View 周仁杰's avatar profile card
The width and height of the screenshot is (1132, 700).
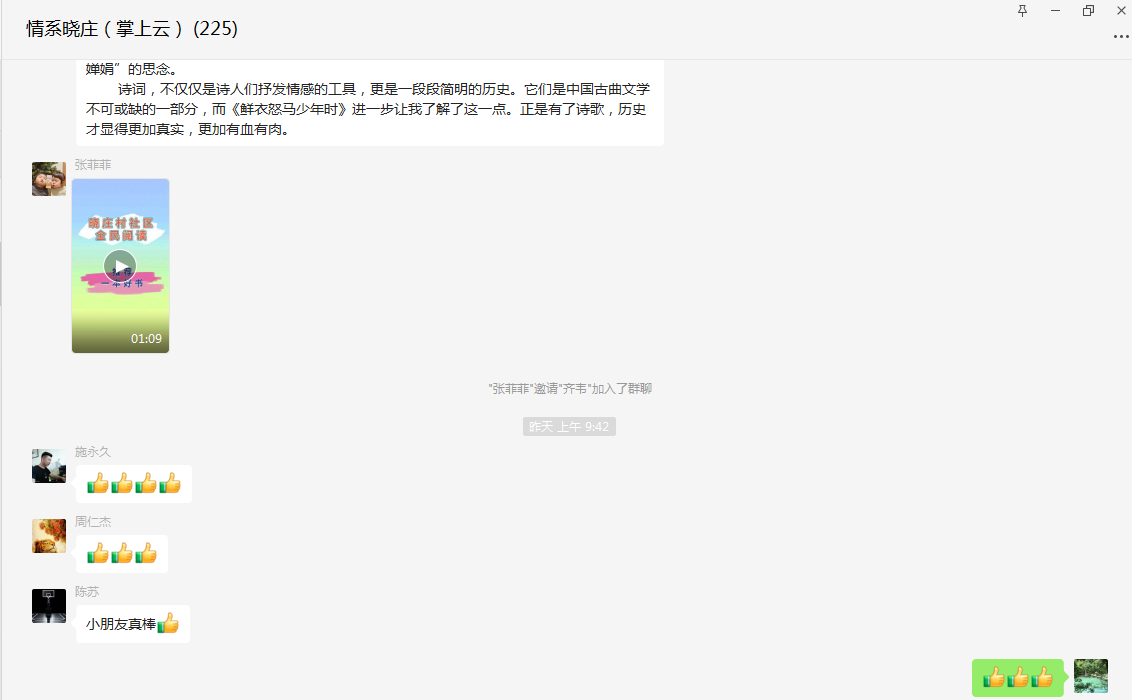pos(49,536)
